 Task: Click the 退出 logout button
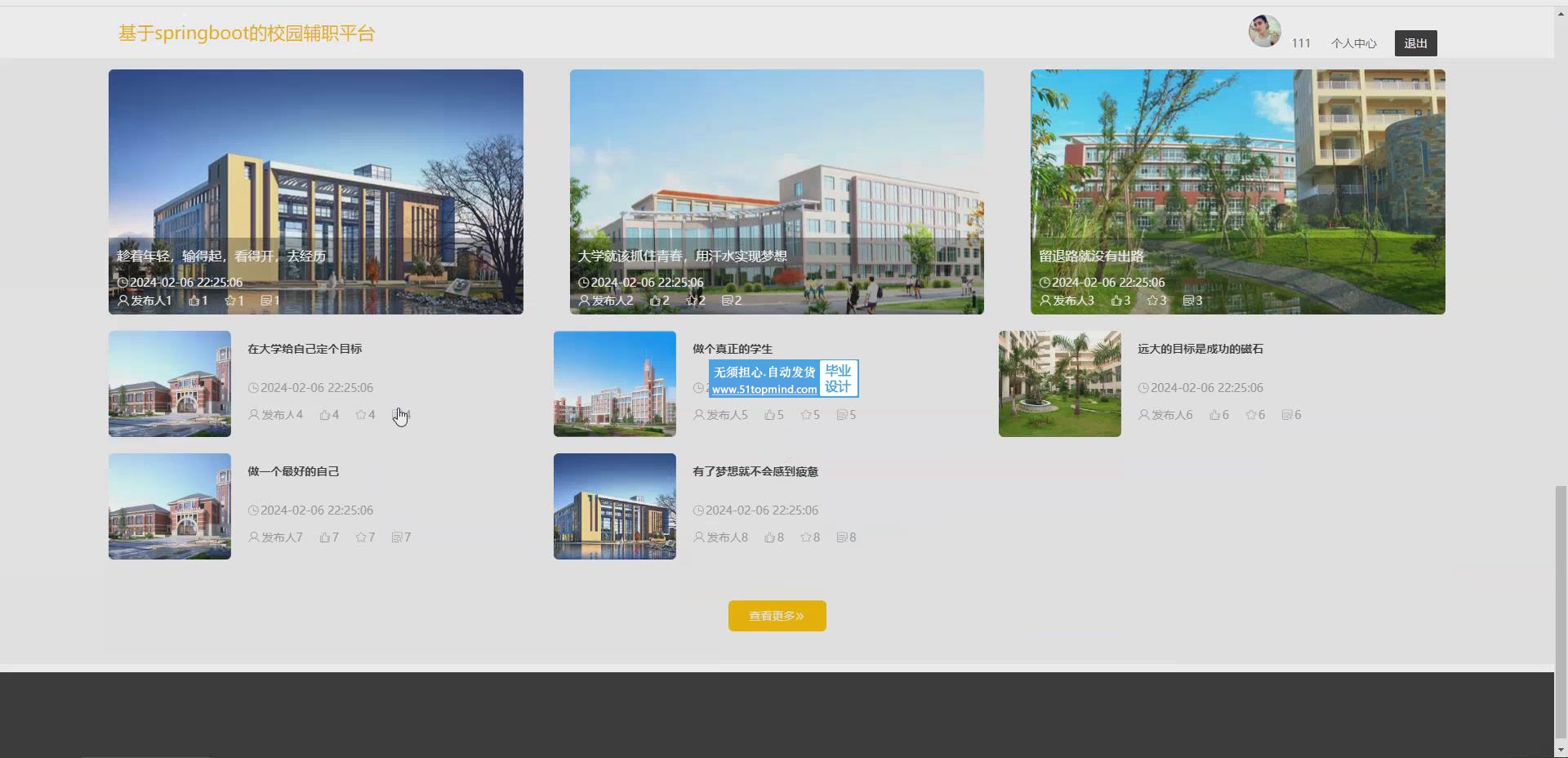coord(1415,43)
